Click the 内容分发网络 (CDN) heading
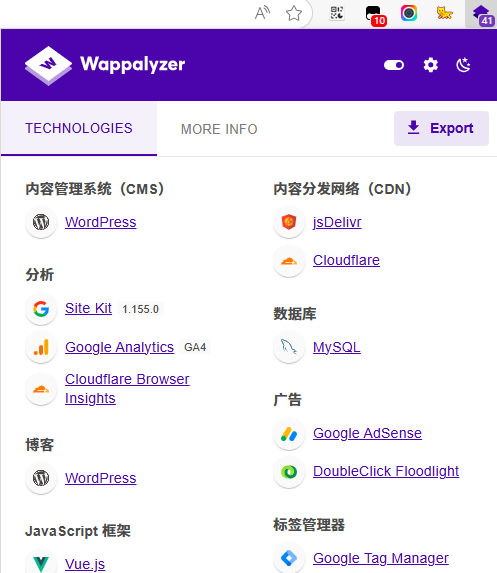Viewport: 497px width, 573px height. click(x=342, y=189)
